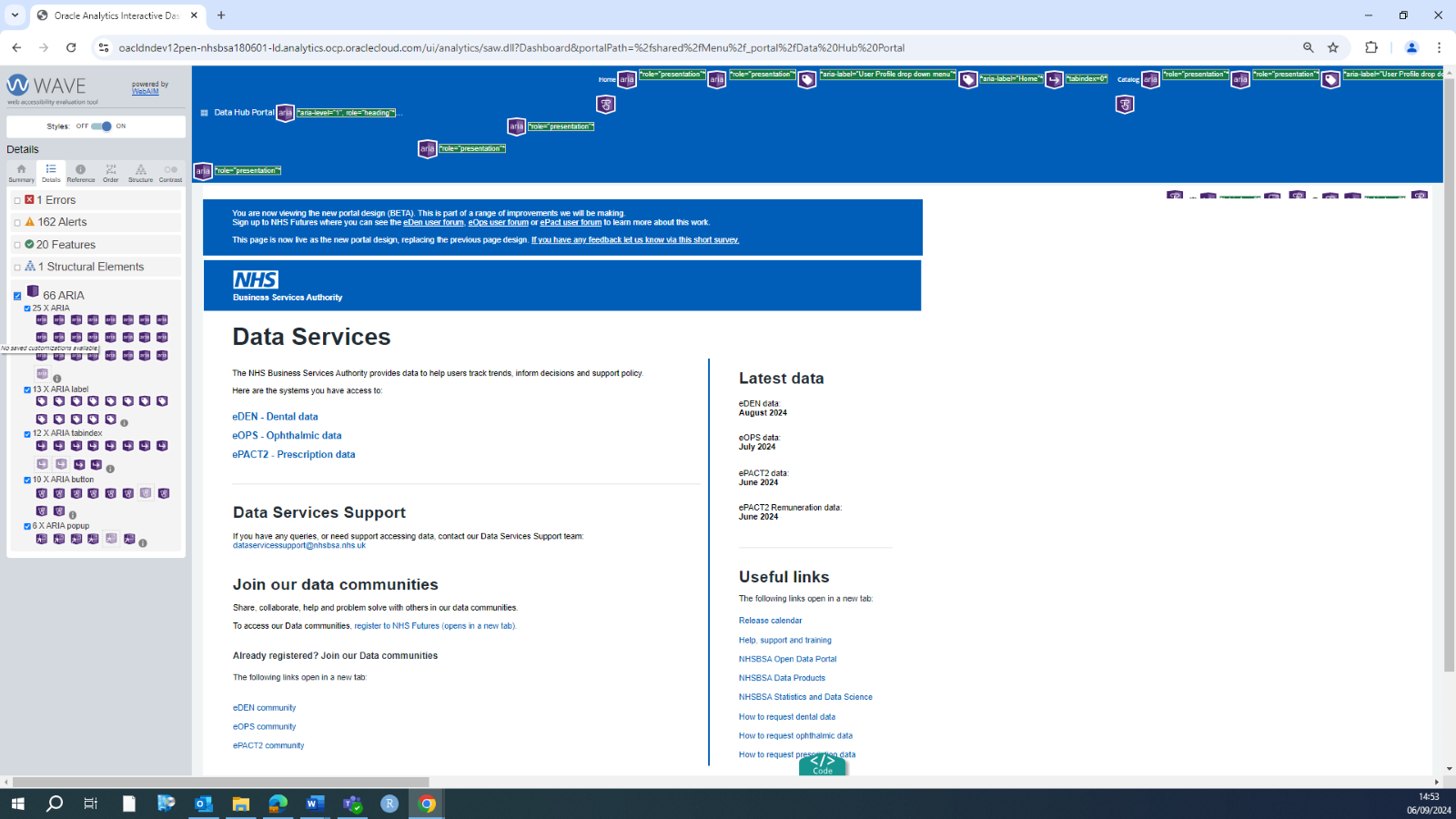Check the 20 Features checkbox
Image resolution: width=1456 pixels, height=819 pixels.
(x=17, y=246)
